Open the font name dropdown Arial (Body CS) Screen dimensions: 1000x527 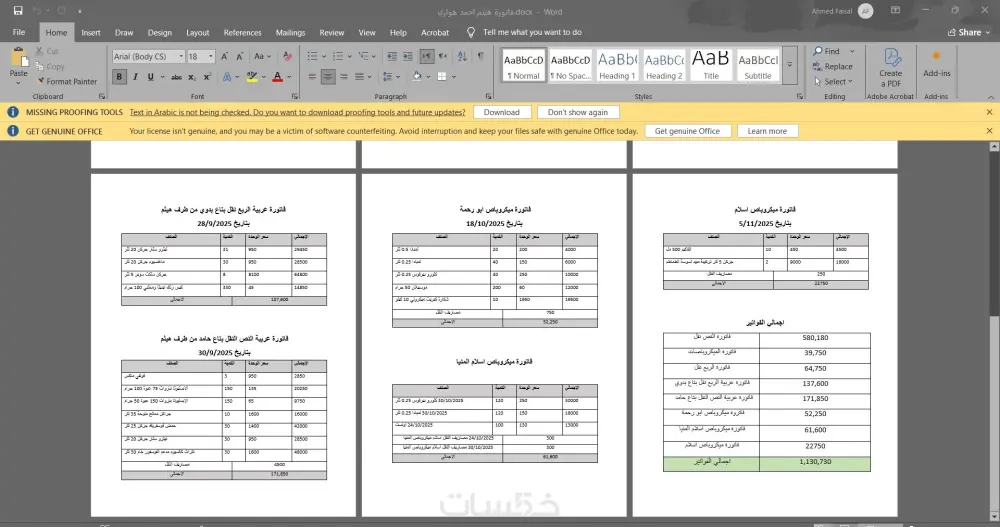180,57
